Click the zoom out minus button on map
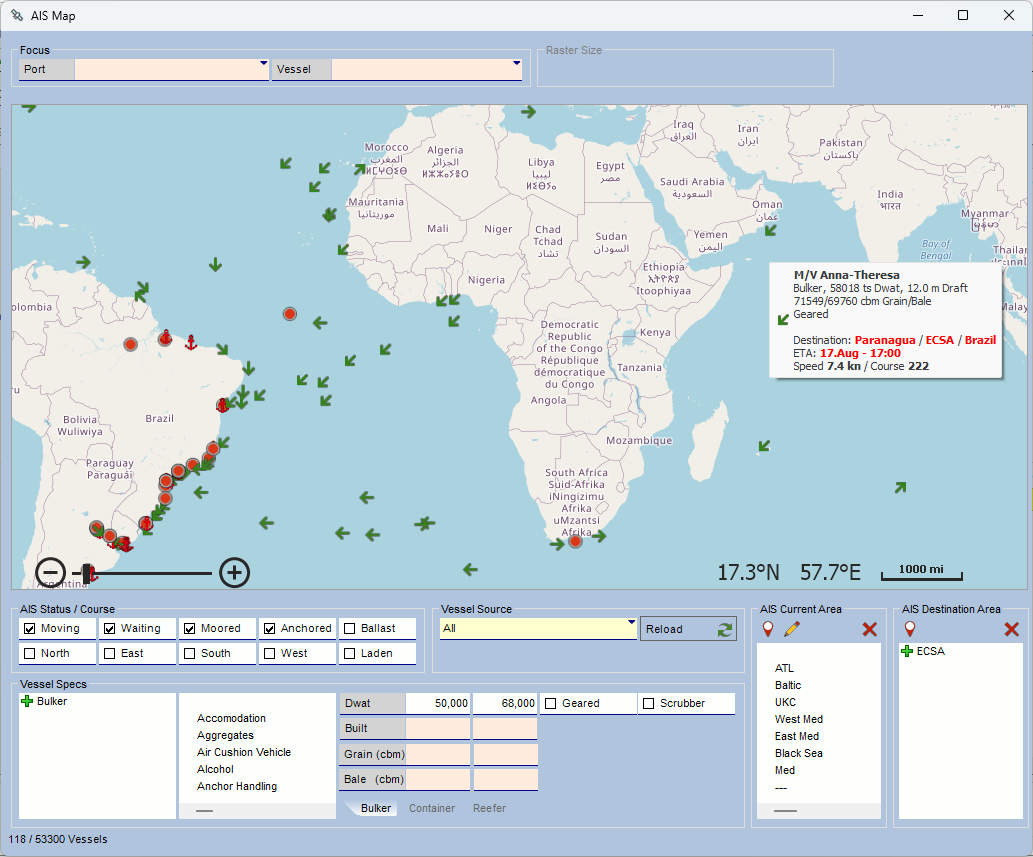The height and width of the screenshot is (857, 1033). (51, 572)
